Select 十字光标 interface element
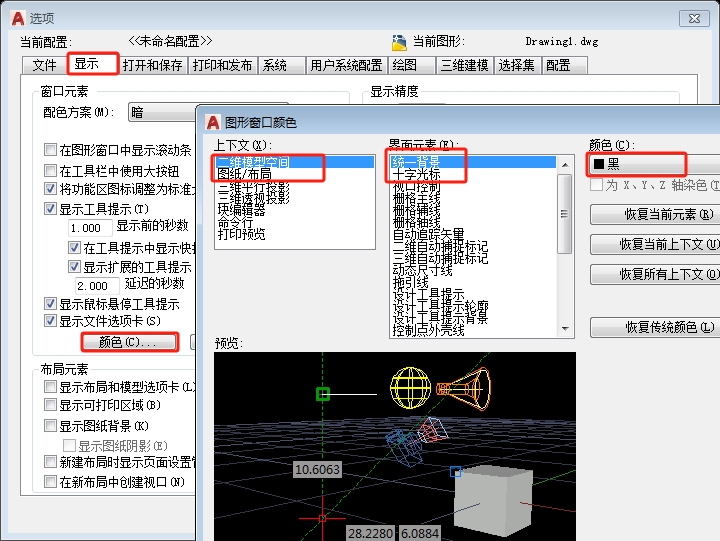 473,174
